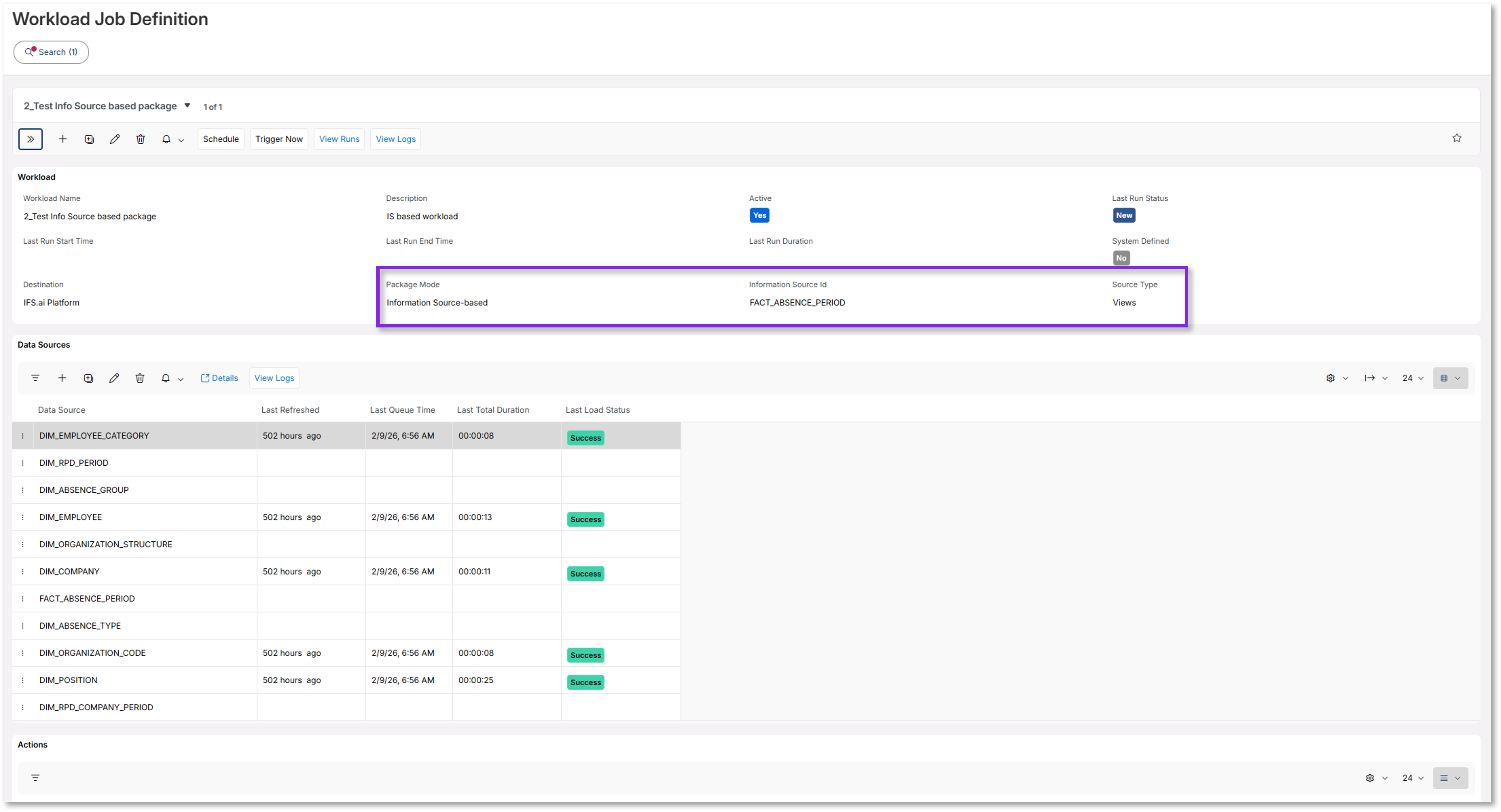Switch Data Sources view mode grid dropdown
This screenshot has width=1501, height=812.
[1450, 378]
